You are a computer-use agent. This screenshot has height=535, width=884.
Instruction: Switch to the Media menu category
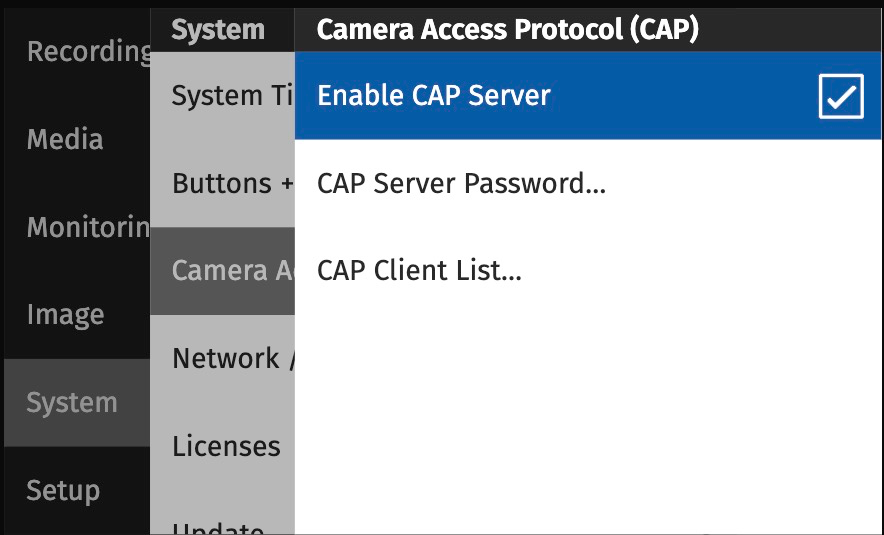[65, 139]
